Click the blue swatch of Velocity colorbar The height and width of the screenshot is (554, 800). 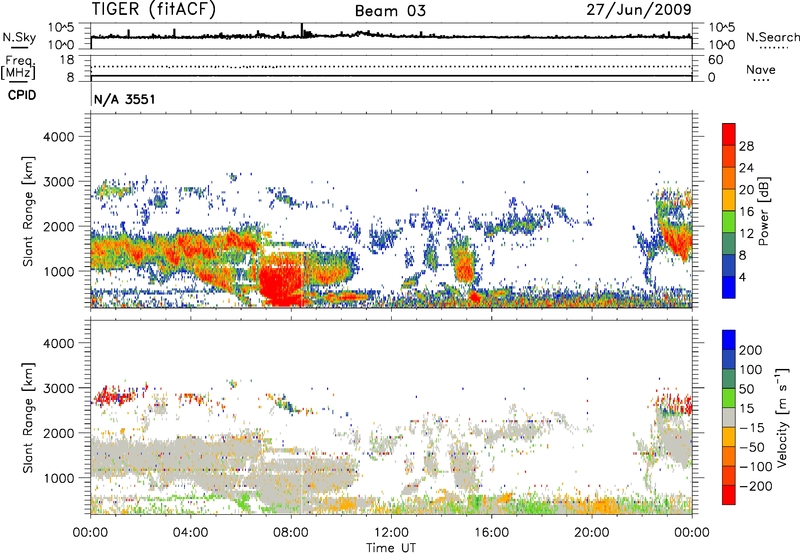[729, 340]
